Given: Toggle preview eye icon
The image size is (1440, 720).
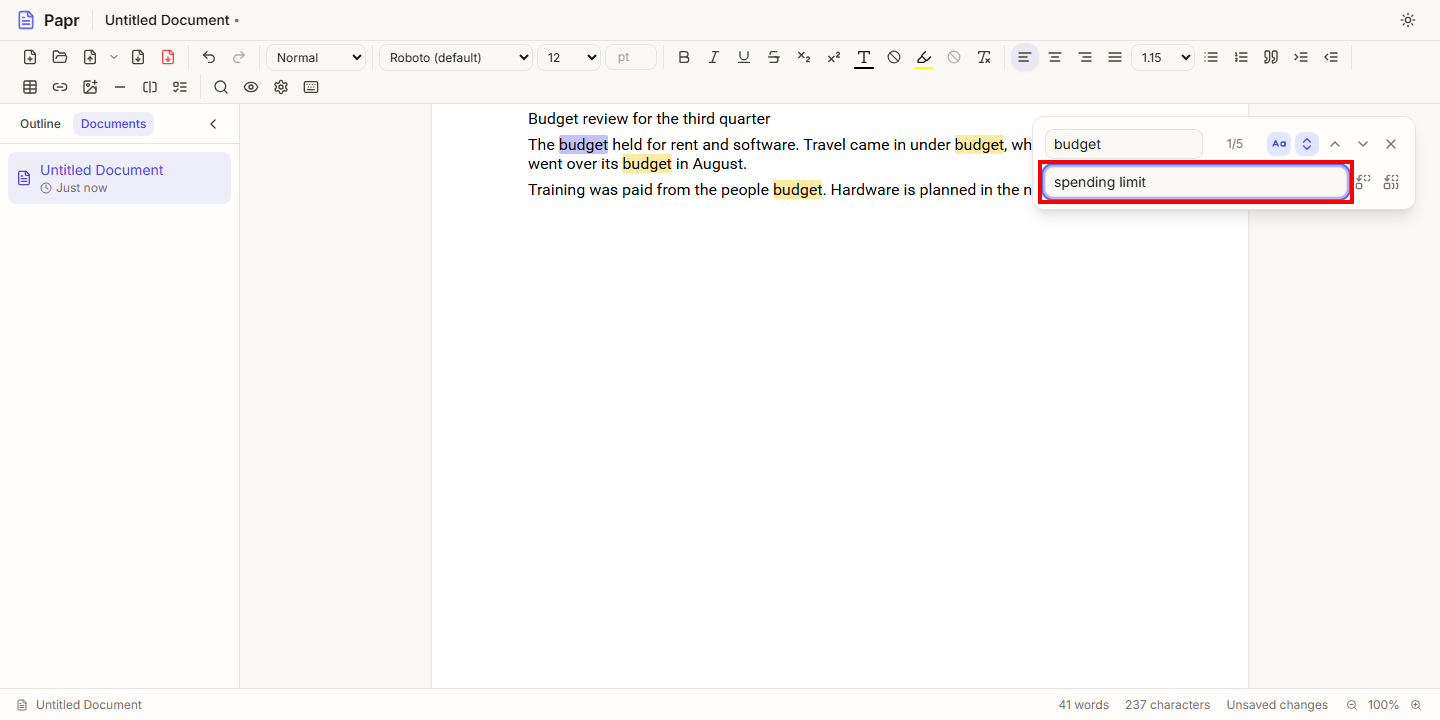Looking at the screenshot, I should 251,87.
